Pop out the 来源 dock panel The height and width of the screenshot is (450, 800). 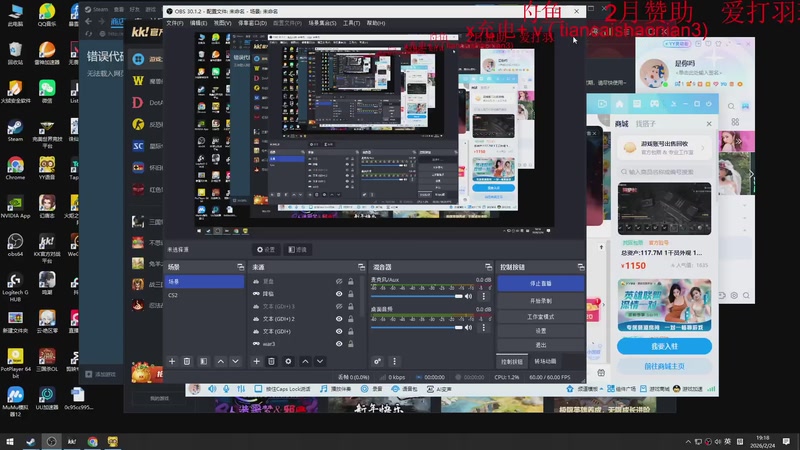click(361, 267)
